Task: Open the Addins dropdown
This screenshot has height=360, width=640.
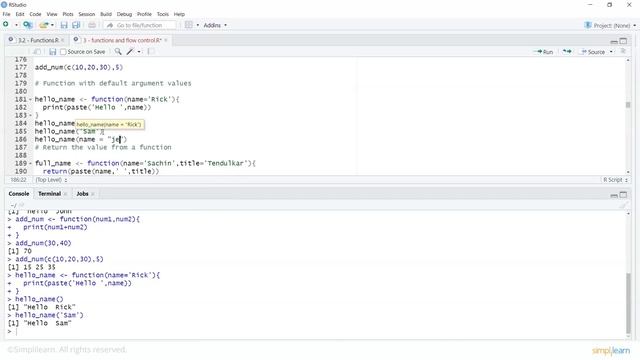Action: (x=215, y=25)
